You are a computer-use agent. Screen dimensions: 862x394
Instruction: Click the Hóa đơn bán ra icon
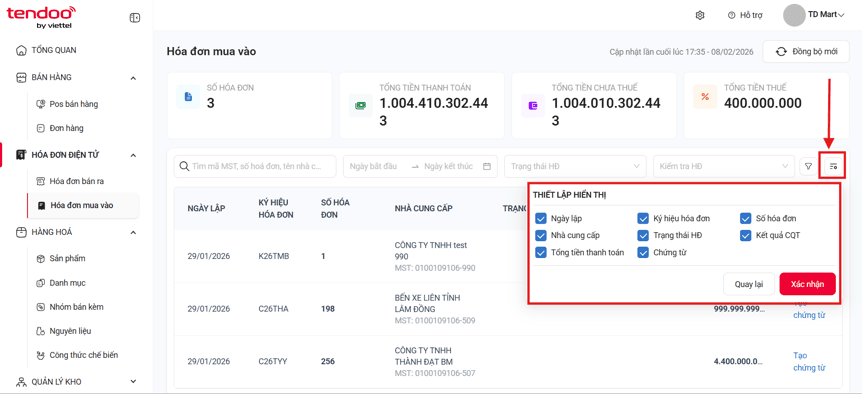(x=40, y=181)
